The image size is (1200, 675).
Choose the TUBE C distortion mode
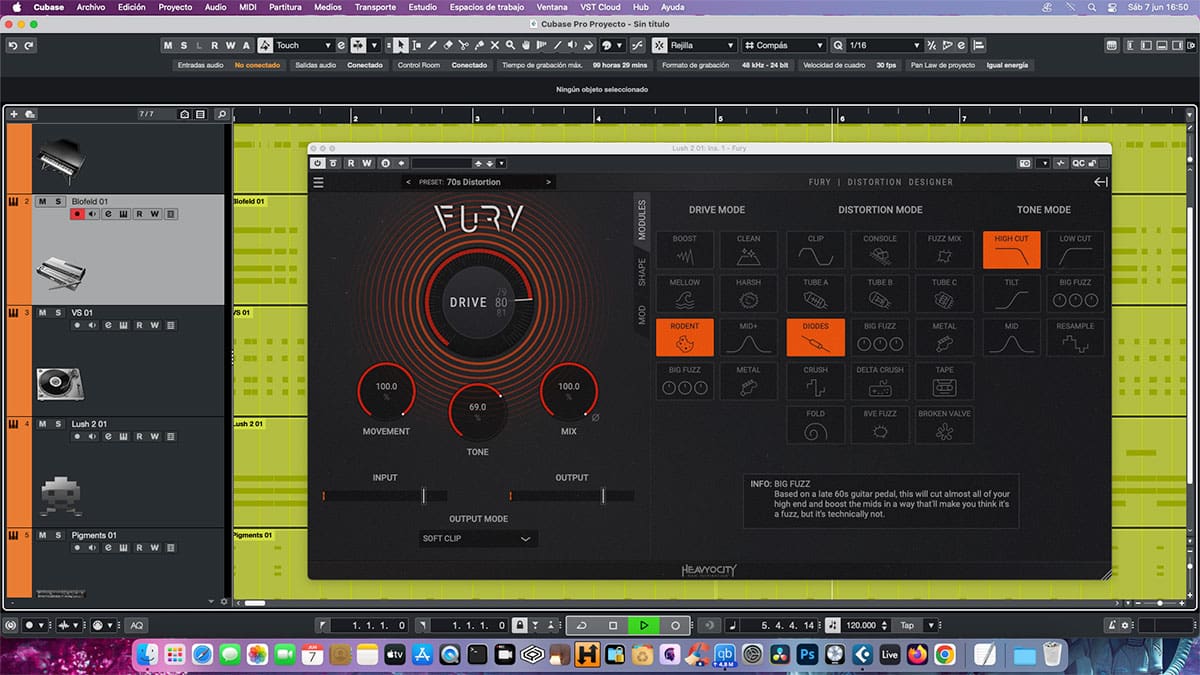[x=945, y=294]
